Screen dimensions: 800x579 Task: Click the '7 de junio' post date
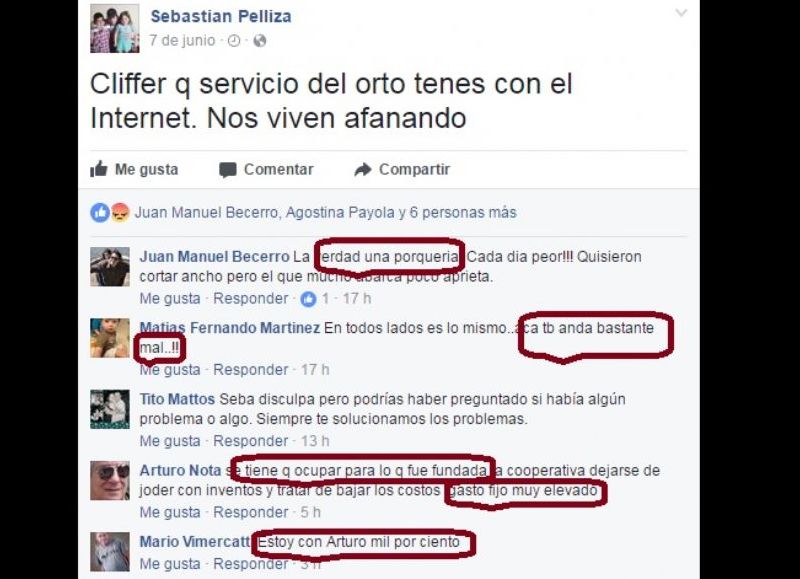point(182,40)
